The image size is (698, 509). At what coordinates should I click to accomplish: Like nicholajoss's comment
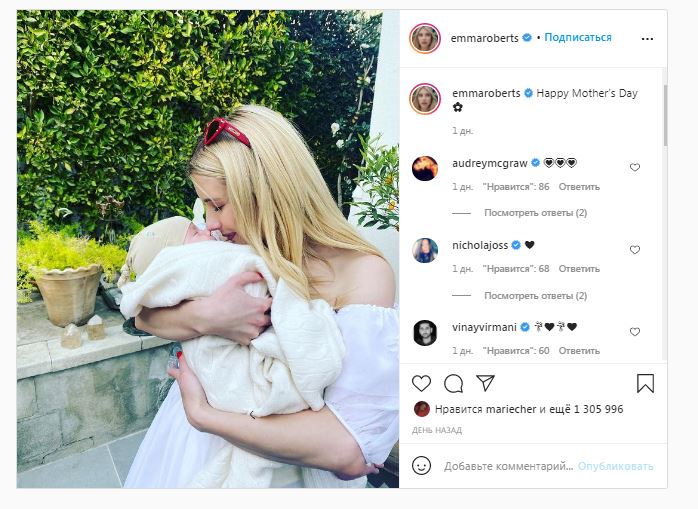pos(634,250)
